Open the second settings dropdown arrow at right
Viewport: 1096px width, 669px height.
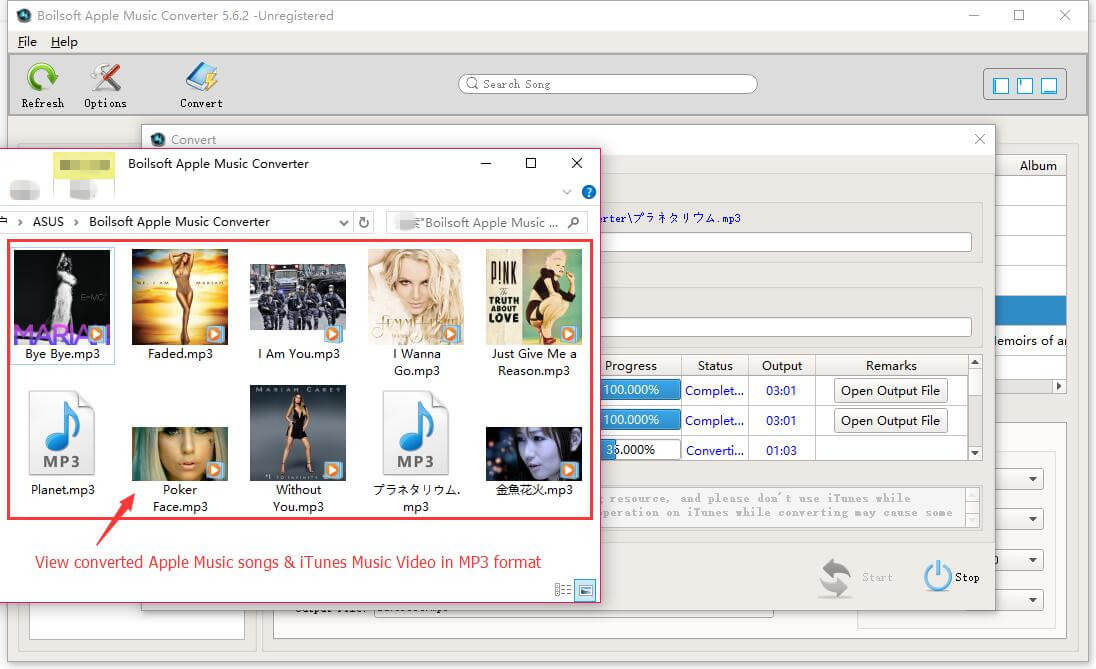pos(1032,519)
